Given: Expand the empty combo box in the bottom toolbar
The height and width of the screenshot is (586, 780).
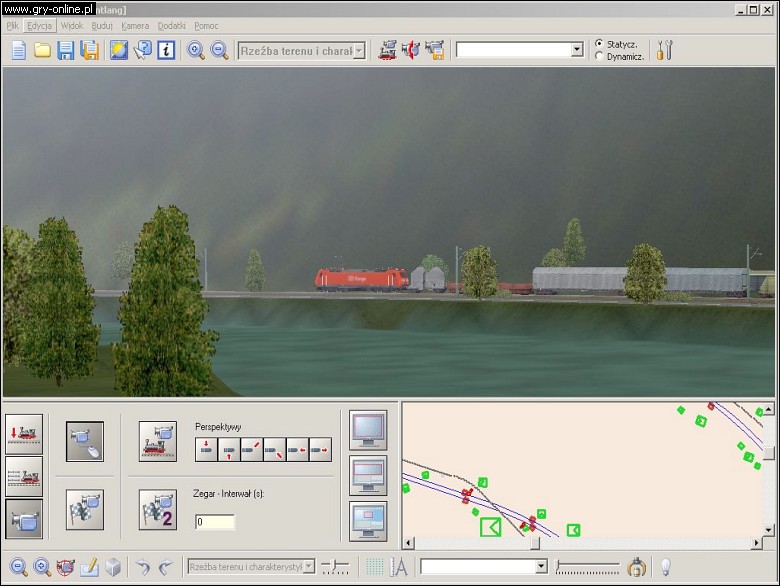Looking at the screenshot, I should [x=541, y=566].
